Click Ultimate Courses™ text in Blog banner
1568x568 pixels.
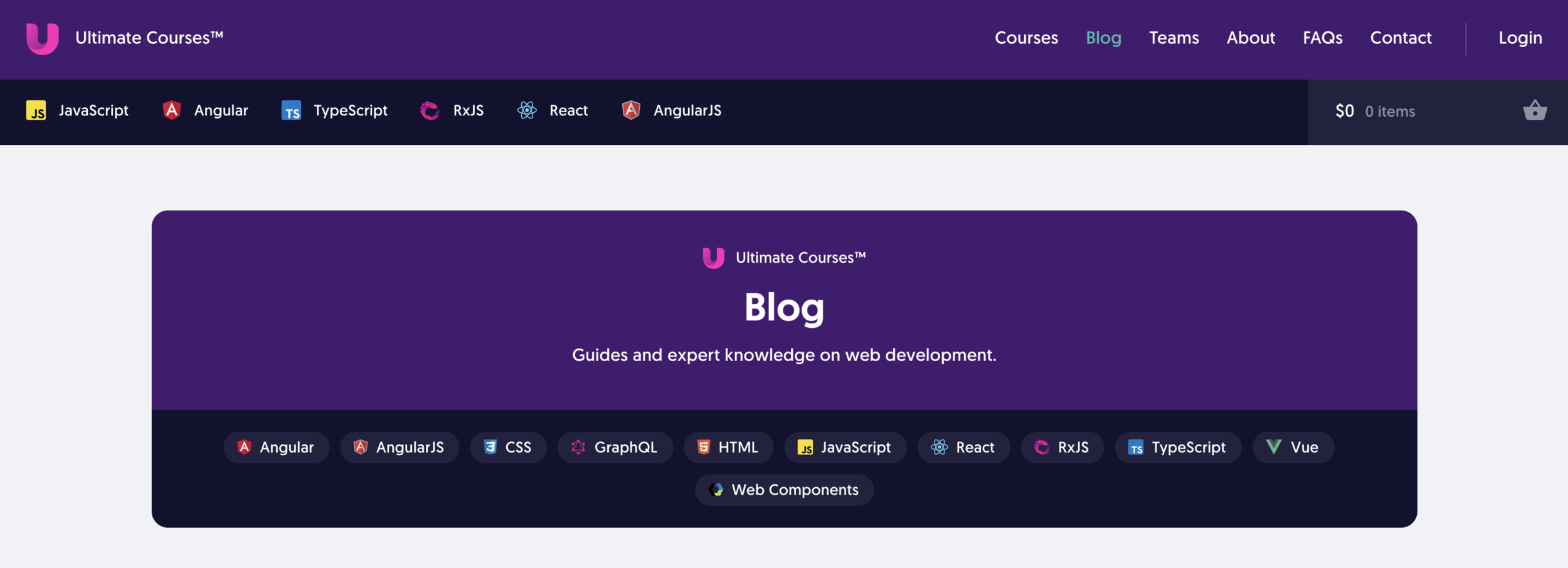[800, 258]
